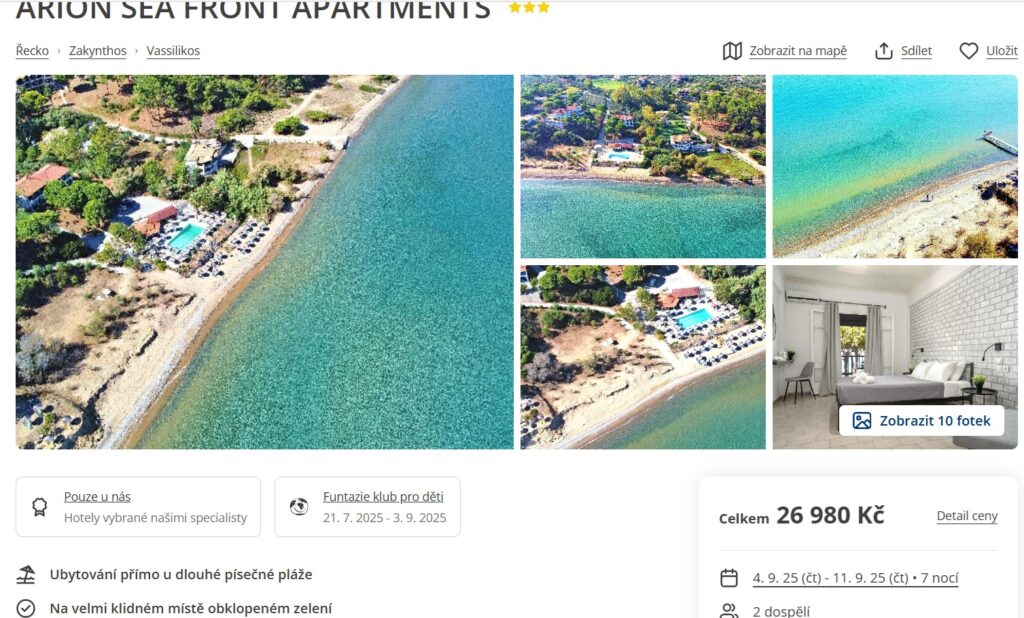Open the large aerial beach photo
1024x618 pixels.
click(264, 262)
